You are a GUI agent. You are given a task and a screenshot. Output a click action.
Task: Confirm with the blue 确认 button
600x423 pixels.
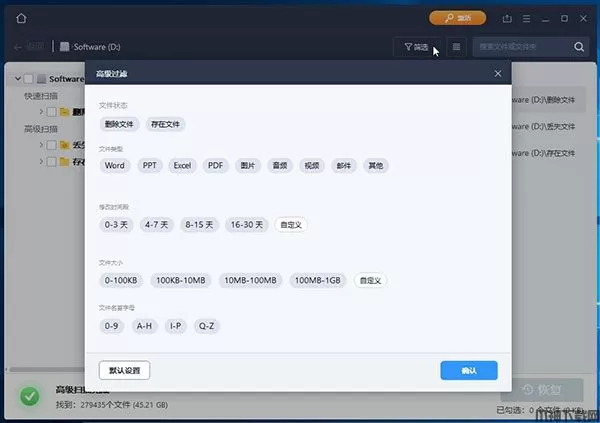point(469,370)
